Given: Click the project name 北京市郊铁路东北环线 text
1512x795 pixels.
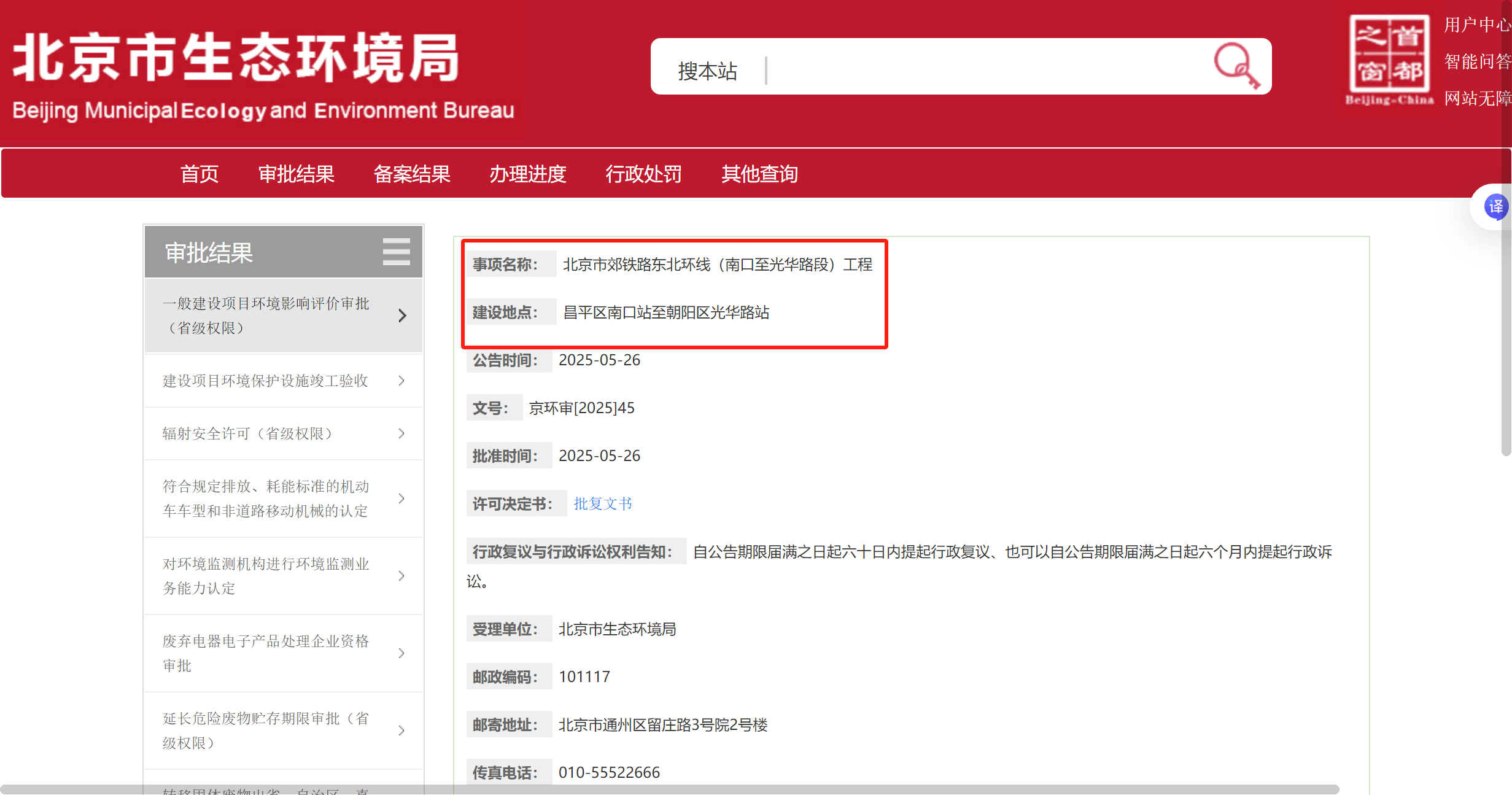Looking at the screenshot, I should click(718, 265).
